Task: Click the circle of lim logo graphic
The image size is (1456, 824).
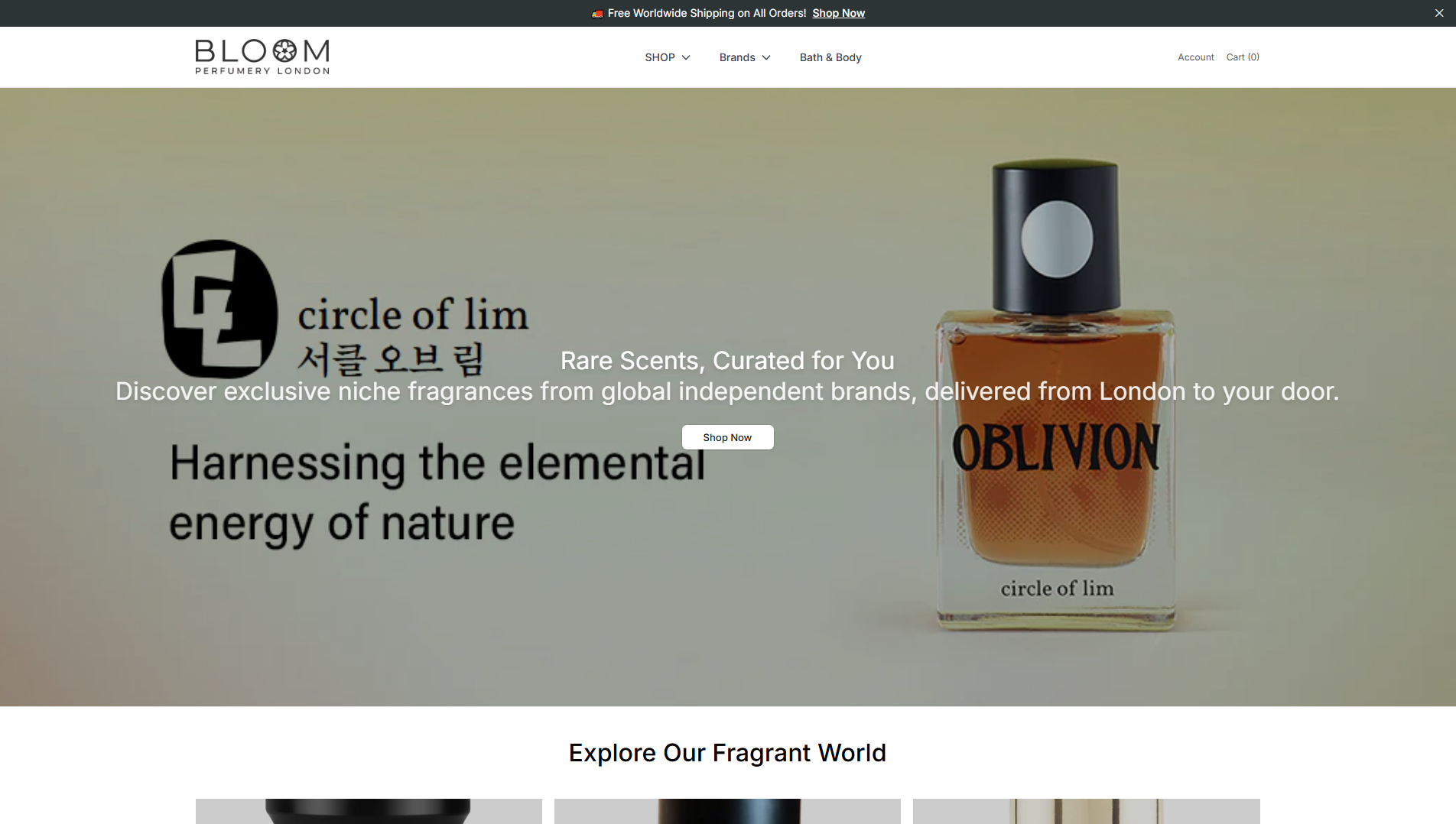Action: 219,309
